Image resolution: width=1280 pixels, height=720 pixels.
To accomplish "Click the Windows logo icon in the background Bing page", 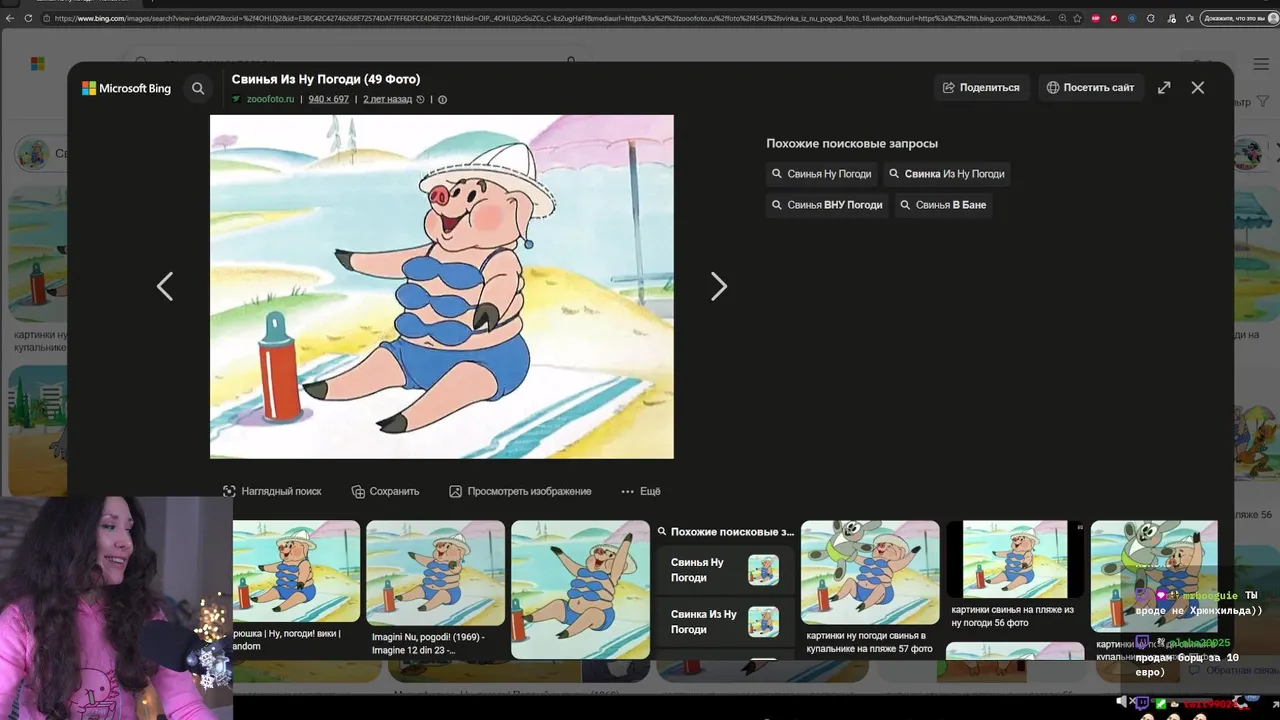I will click(x=37, y=64).
